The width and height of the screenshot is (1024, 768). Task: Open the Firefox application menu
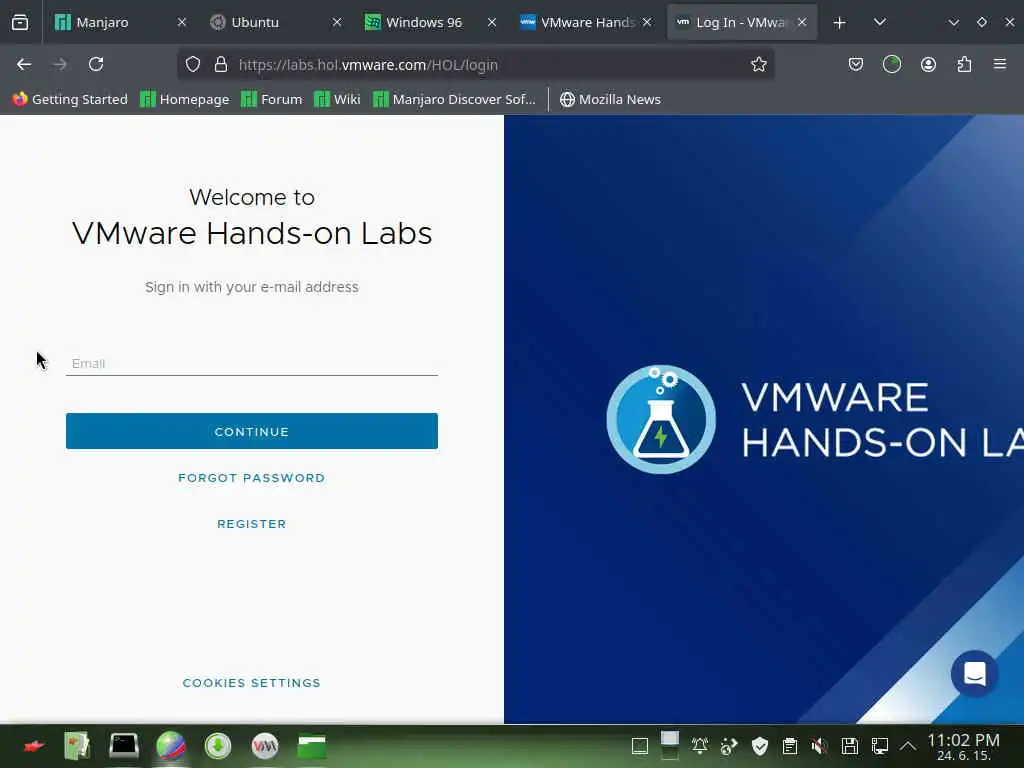1000,64
